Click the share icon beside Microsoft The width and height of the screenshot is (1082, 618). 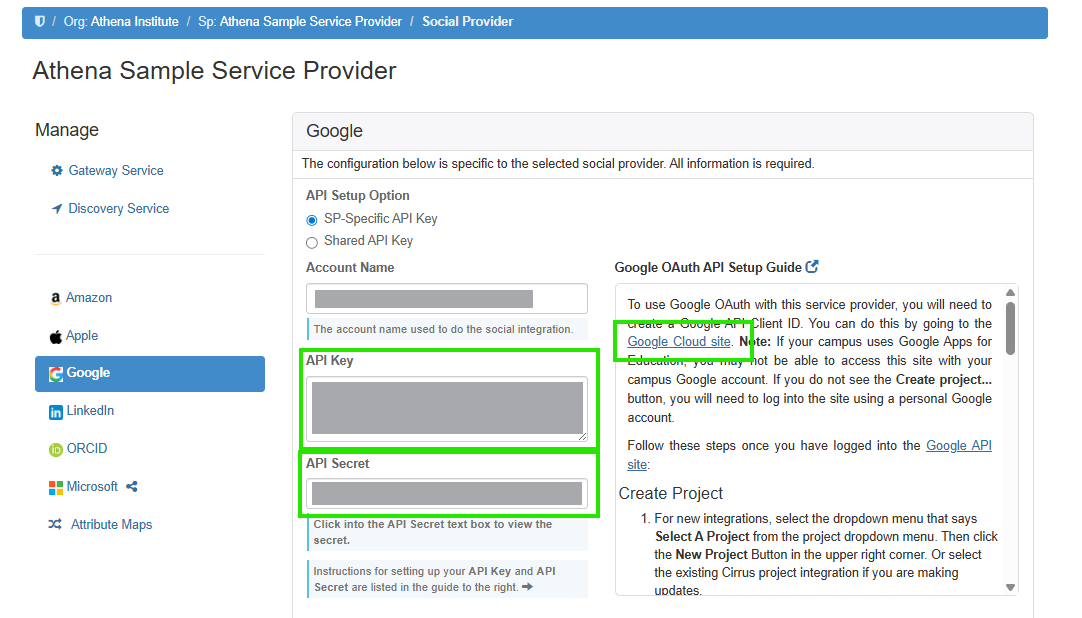[132, 487]
